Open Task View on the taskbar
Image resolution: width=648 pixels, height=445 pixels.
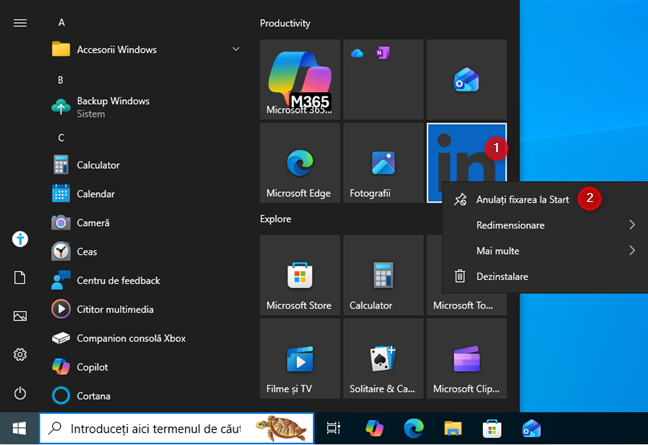(333, 428)
